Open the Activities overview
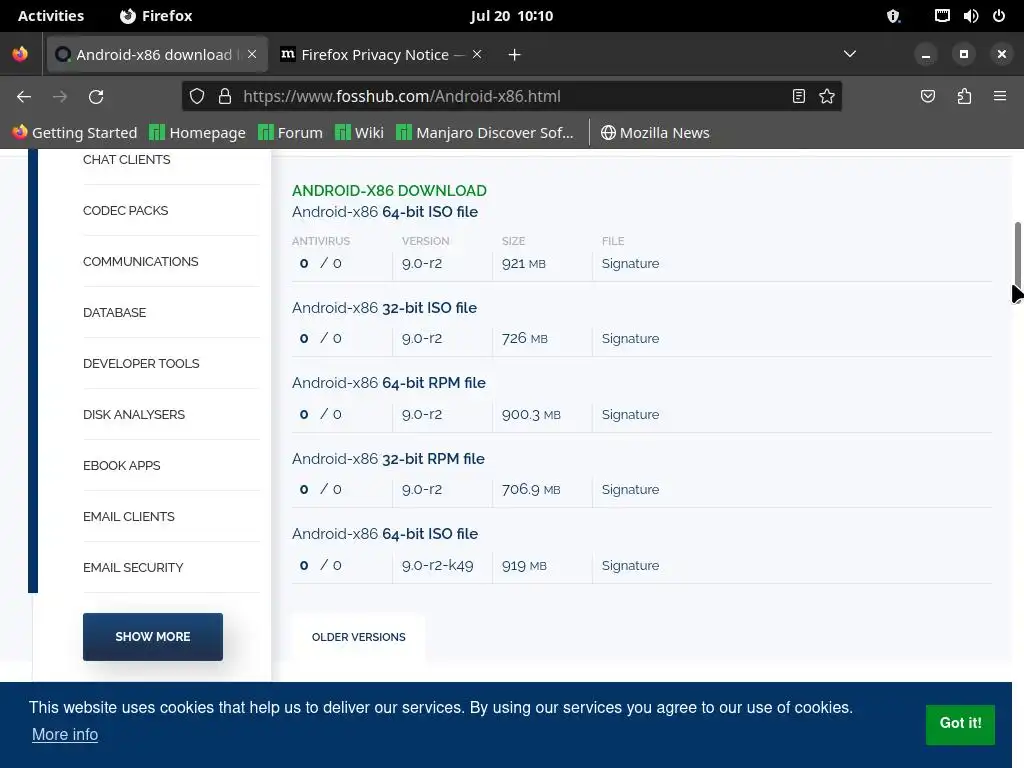The height and width of the screenshot is (768, 1024). 51,16
